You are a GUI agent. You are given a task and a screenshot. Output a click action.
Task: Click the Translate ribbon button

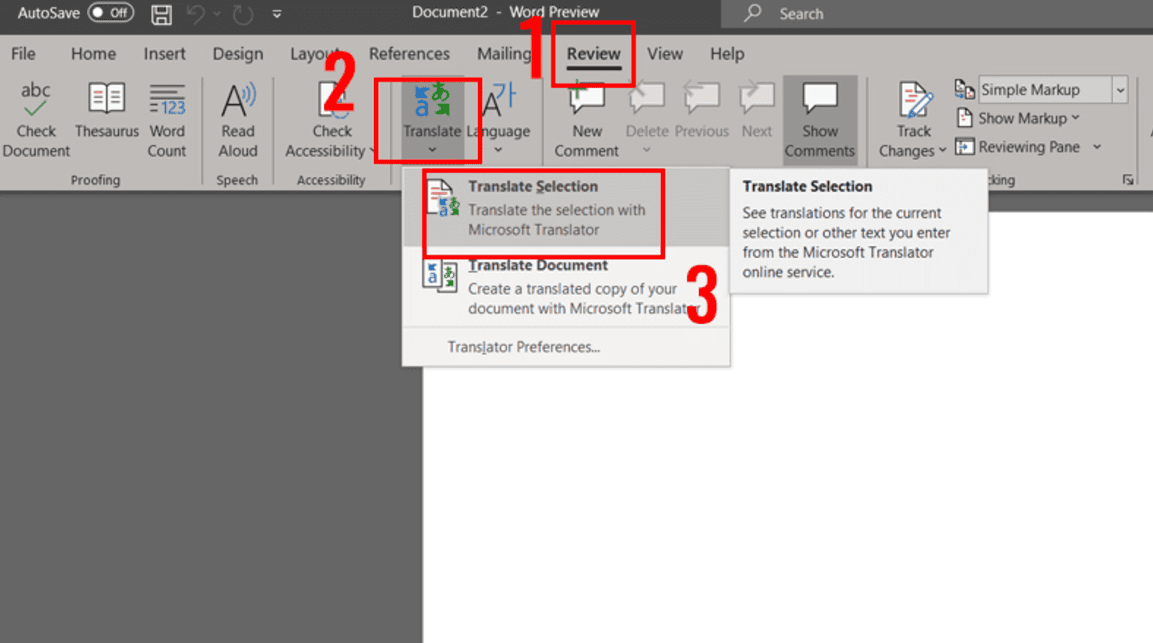point(432,118)
